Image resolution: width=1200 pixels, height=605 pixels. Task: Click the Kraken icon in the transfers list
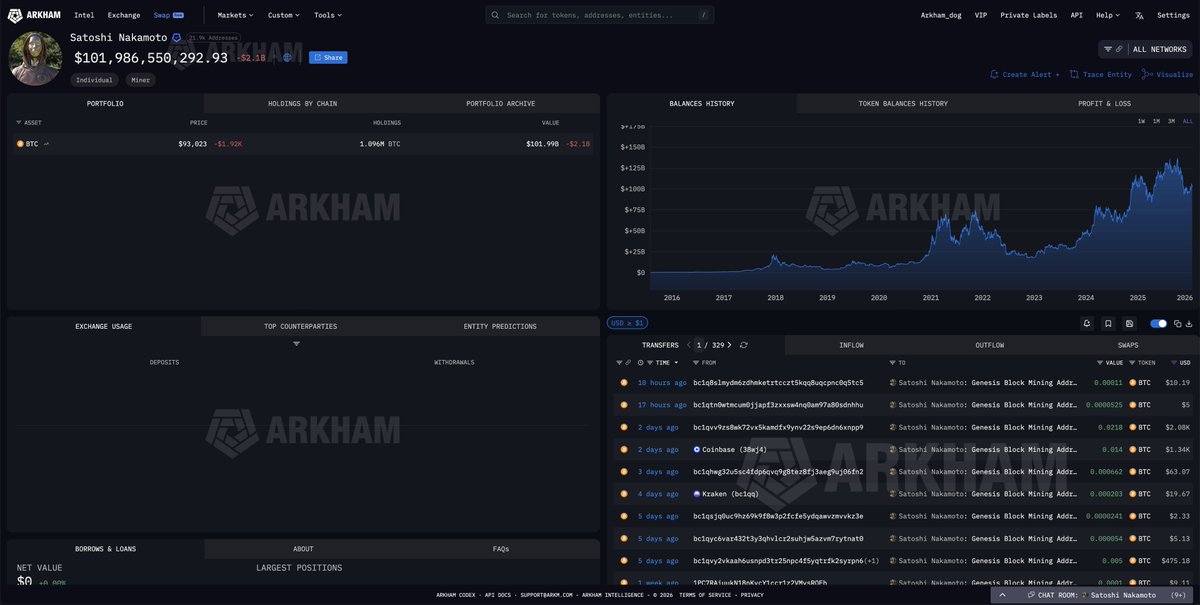coord(697,494)
